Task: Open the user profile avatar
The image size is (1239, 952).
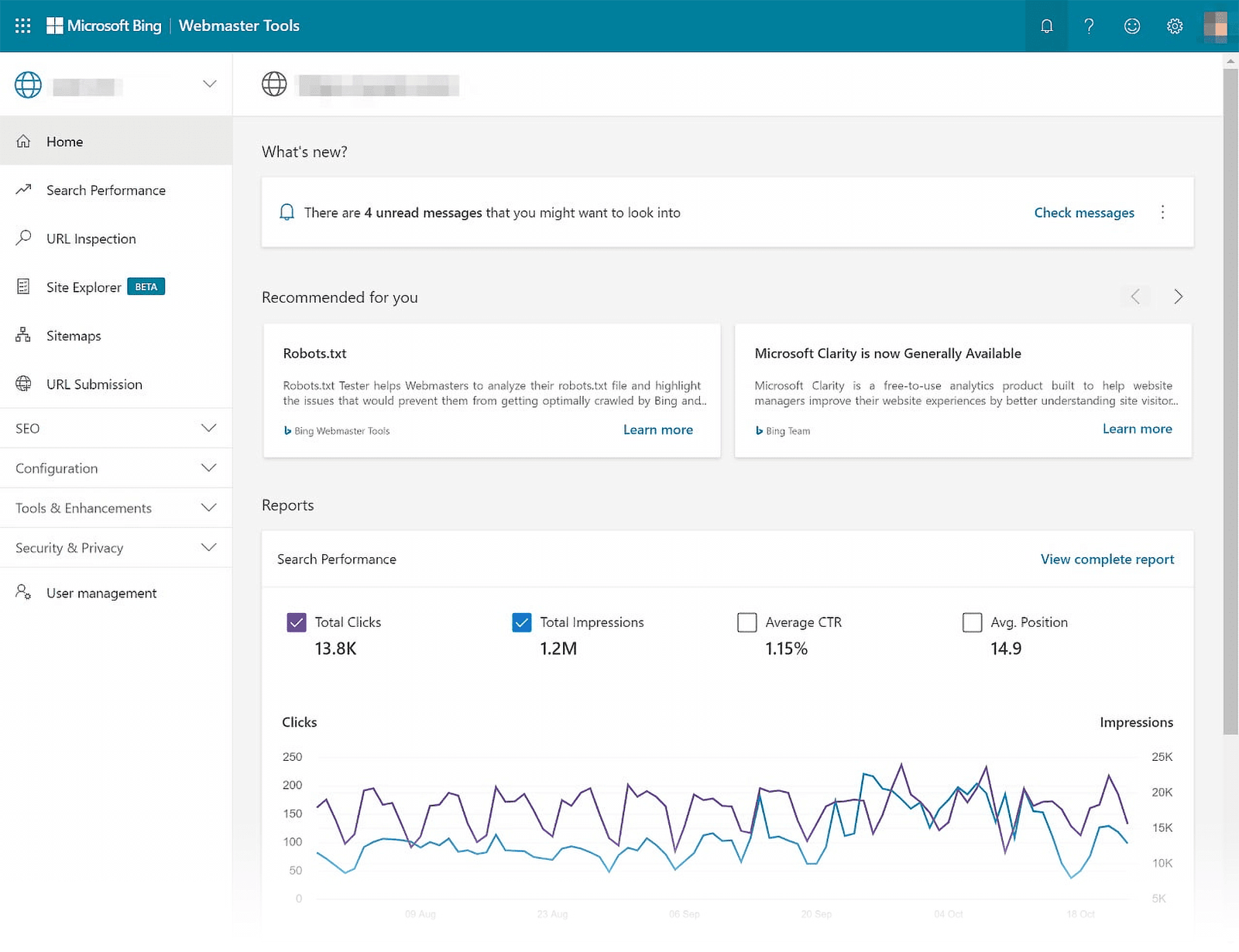Action: [1216, 26]
